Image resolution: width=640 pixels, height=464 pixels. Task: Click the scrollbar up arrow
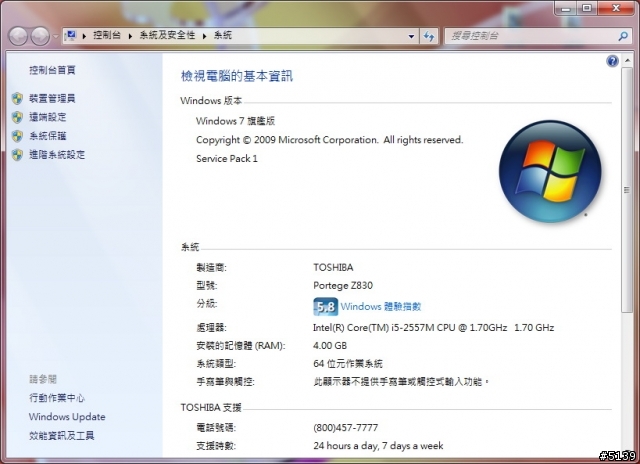(x=627, y=61)
